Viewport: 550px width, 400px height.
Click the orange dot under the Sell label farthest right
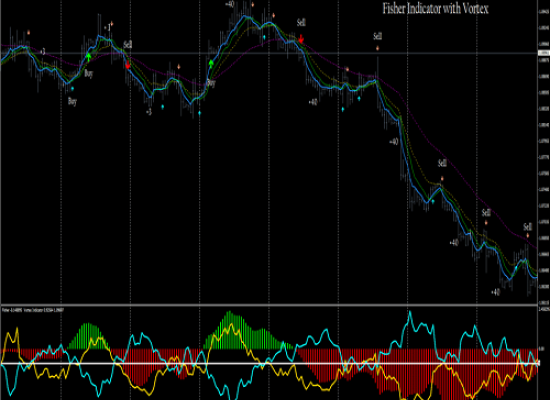(528, 235)
